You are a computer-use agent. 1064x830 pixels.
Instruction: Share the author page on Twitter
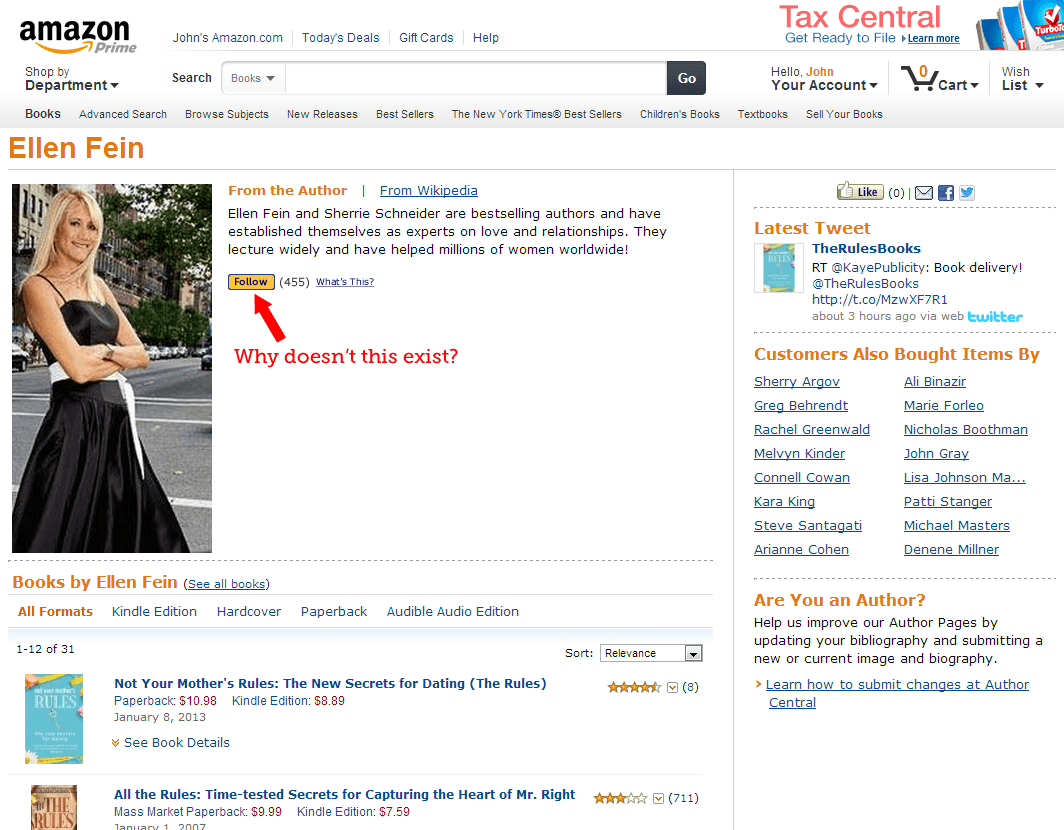(966, 192)
